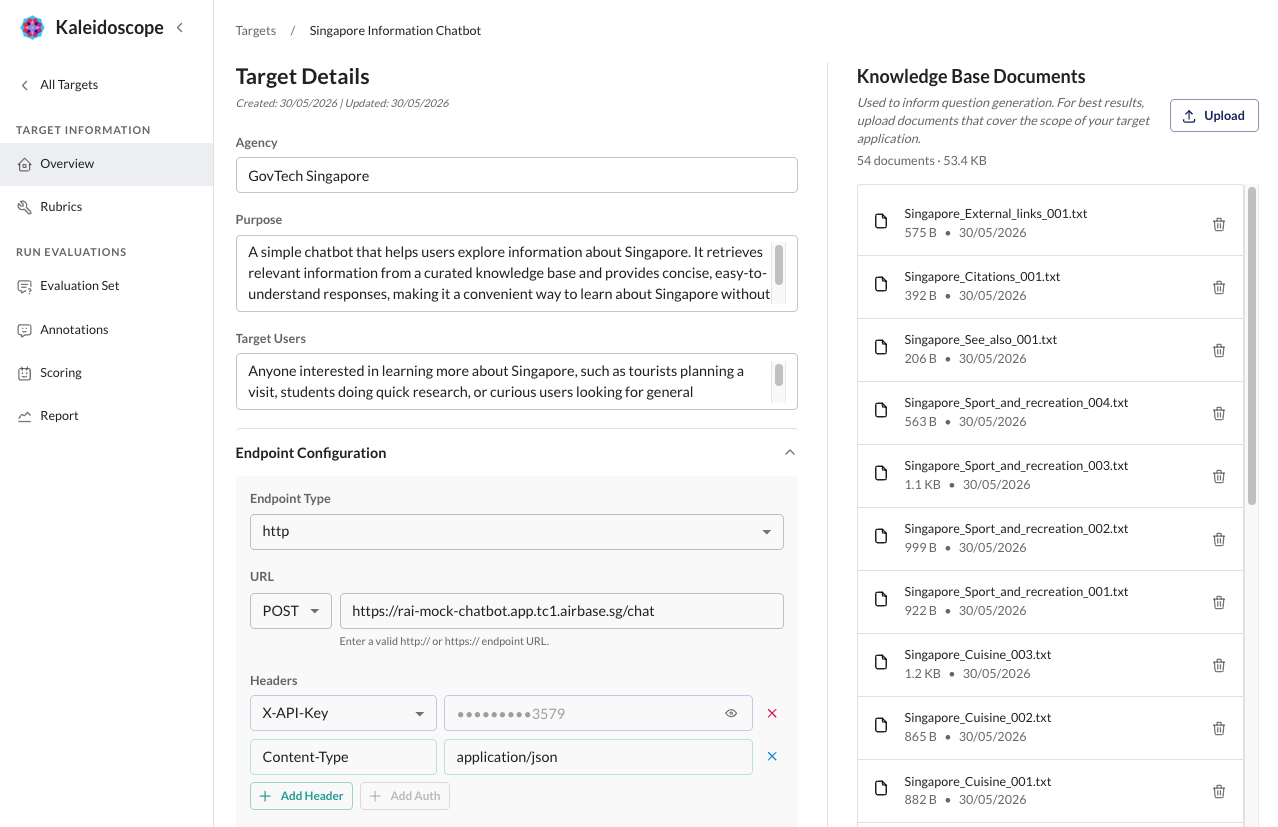Image resolution: width=1278 pixels, height=827 pixels.
Task: Delete Singapore_Cuisine_003.txt with trash icon
Action: [x=1219, y=665]
